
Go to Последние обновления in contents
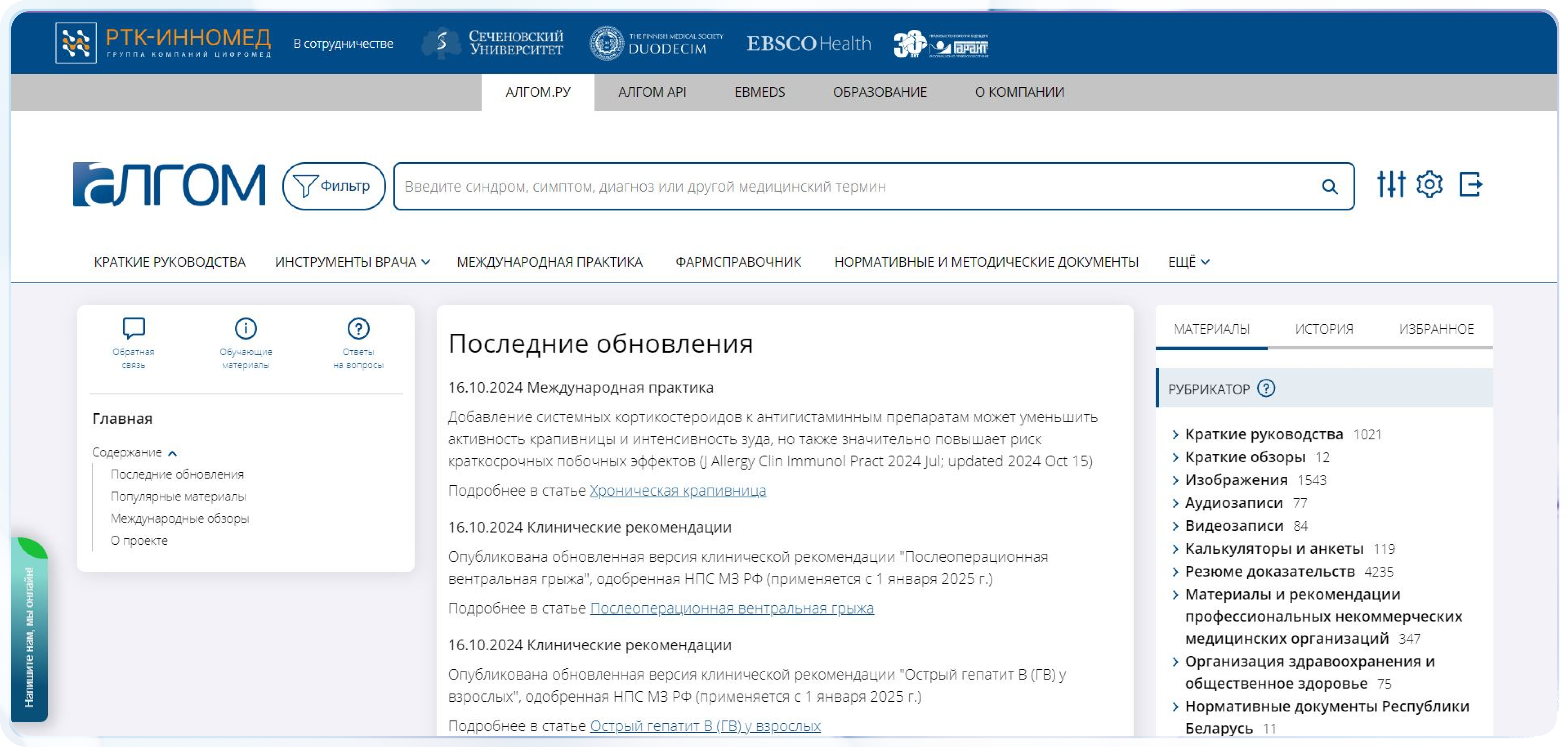pyautogui.click(x=177, y=474)
